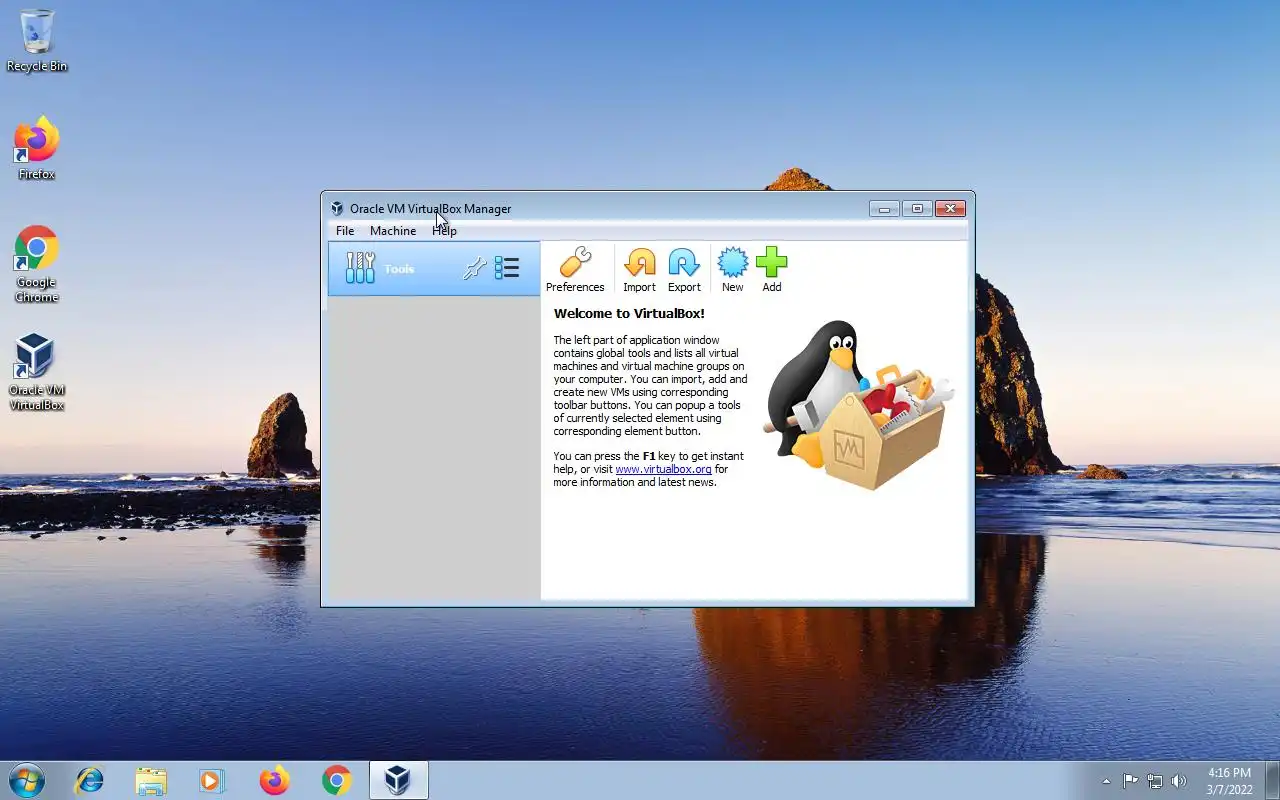This screenshot has width=1280, height=800.
Task: Minimize the VirtualBox Manager window
Action: [884, 208]
